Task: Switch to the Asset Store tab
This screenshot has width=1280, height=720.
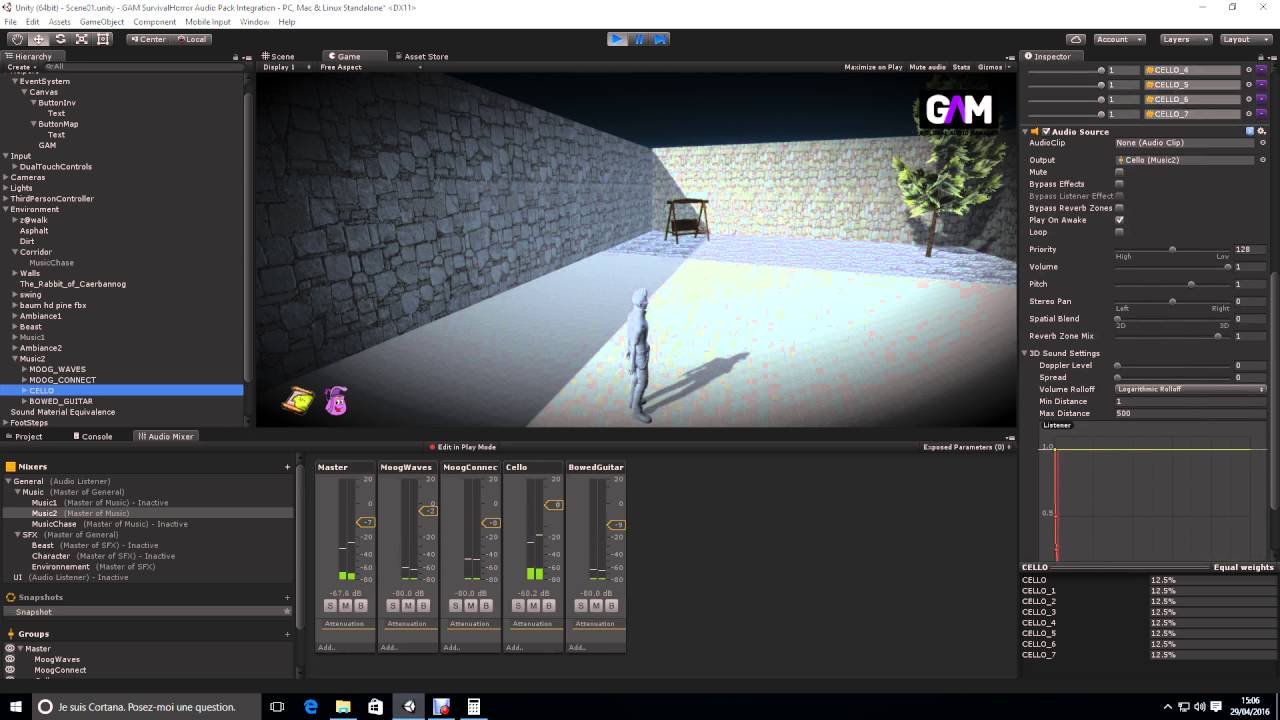Action: pyautogui.click(x=421, y=56)
